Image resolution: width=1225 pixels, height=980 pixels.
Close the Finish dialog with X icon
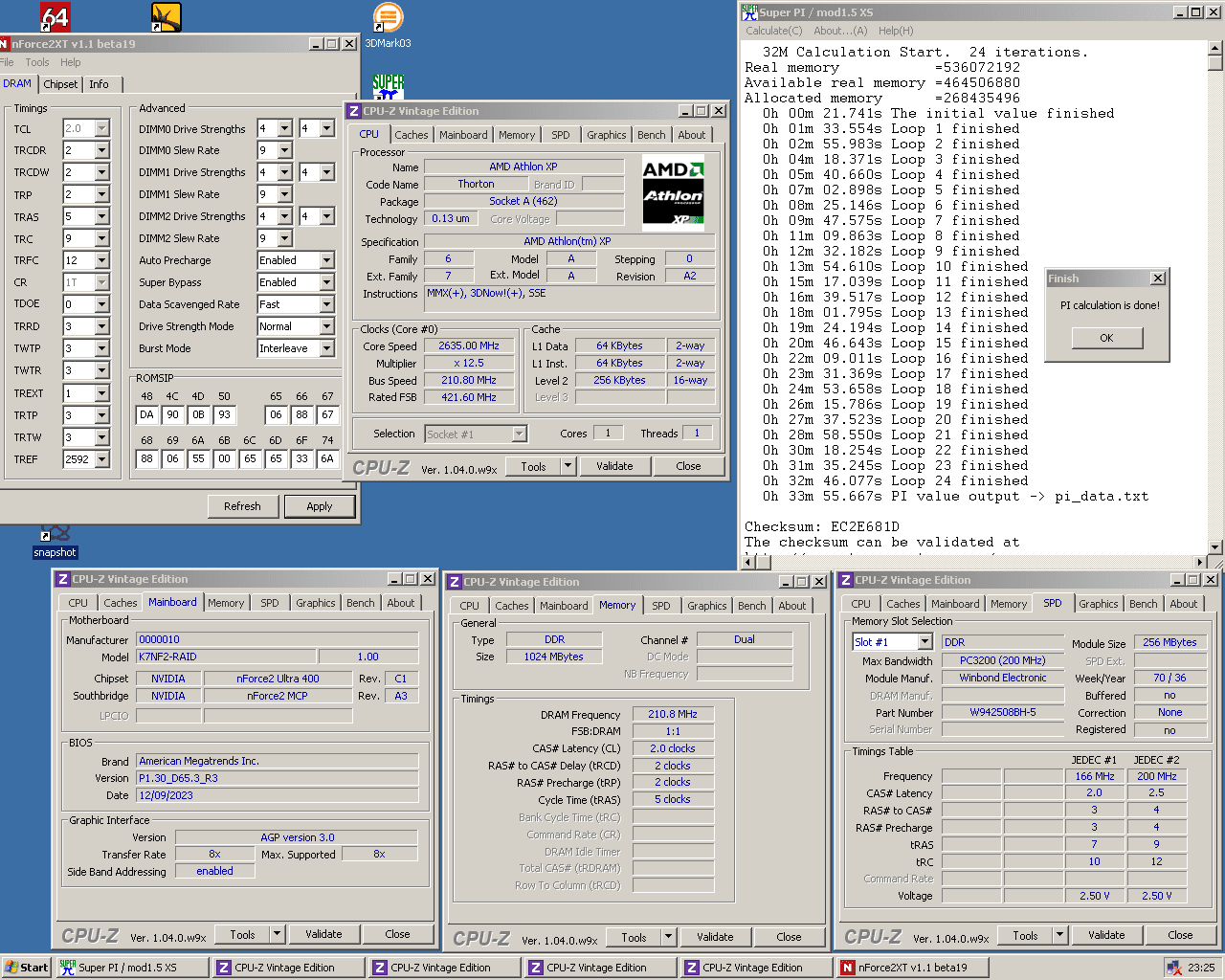[x=1157, y=278]
